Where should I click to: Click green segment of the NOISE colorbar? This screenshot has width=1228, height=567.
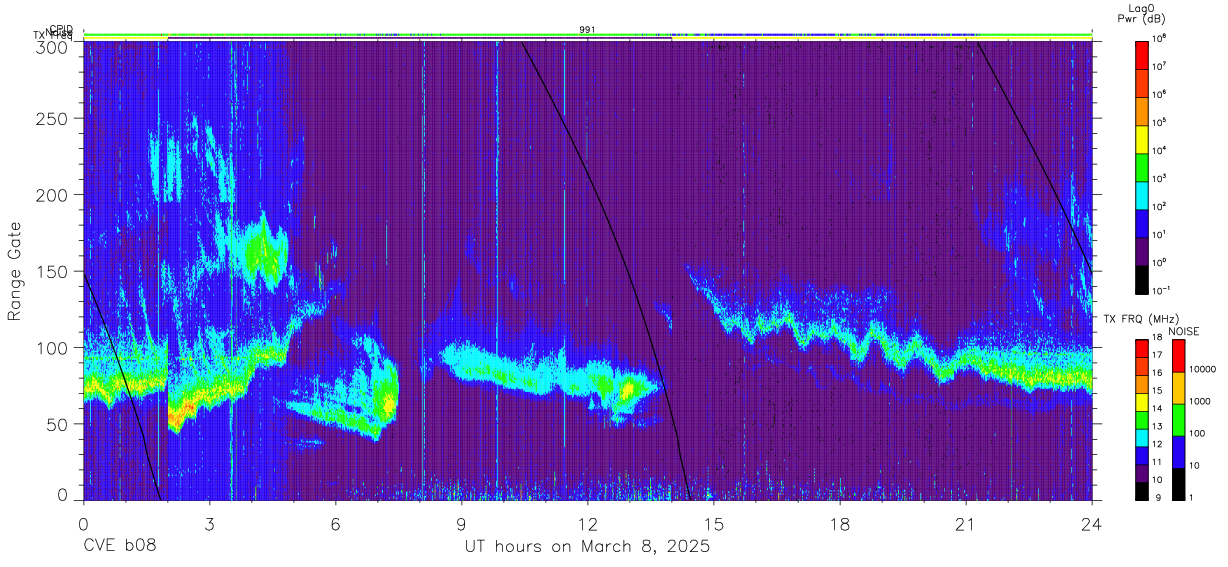[1178, 420]
